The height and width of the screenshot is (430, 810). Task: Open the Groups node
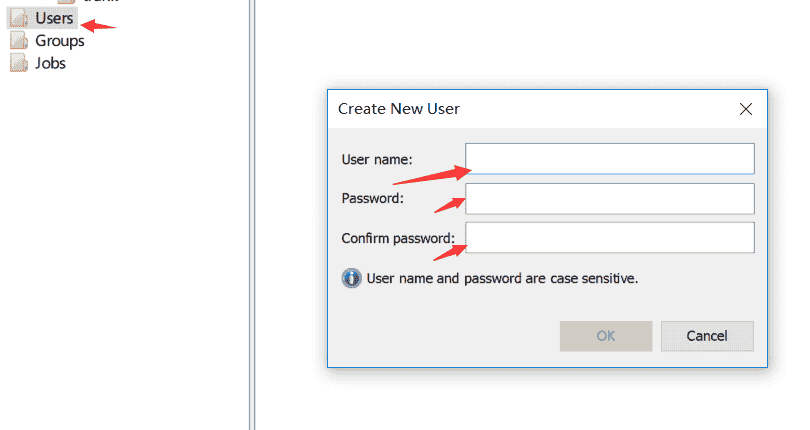(x=59, y=41)
